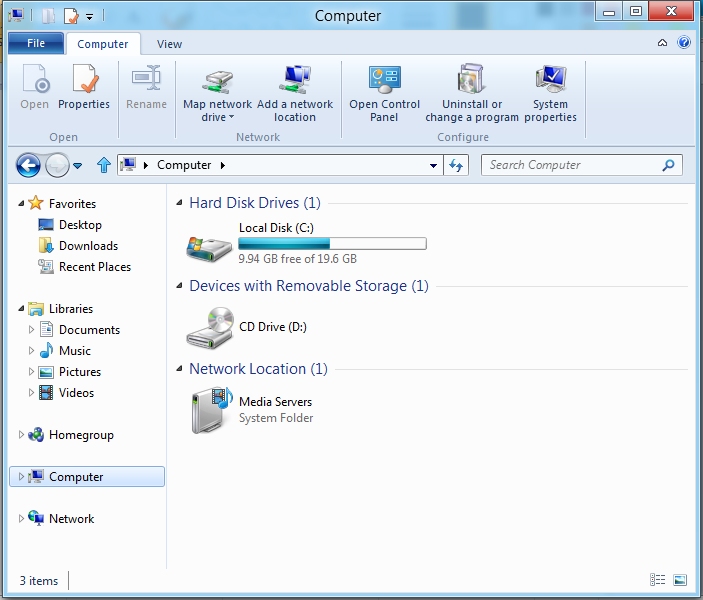Viewport: 703px width, 600px height.
Task: Open Map network drive dropdown arrow
Action: [x=231, y=117]
